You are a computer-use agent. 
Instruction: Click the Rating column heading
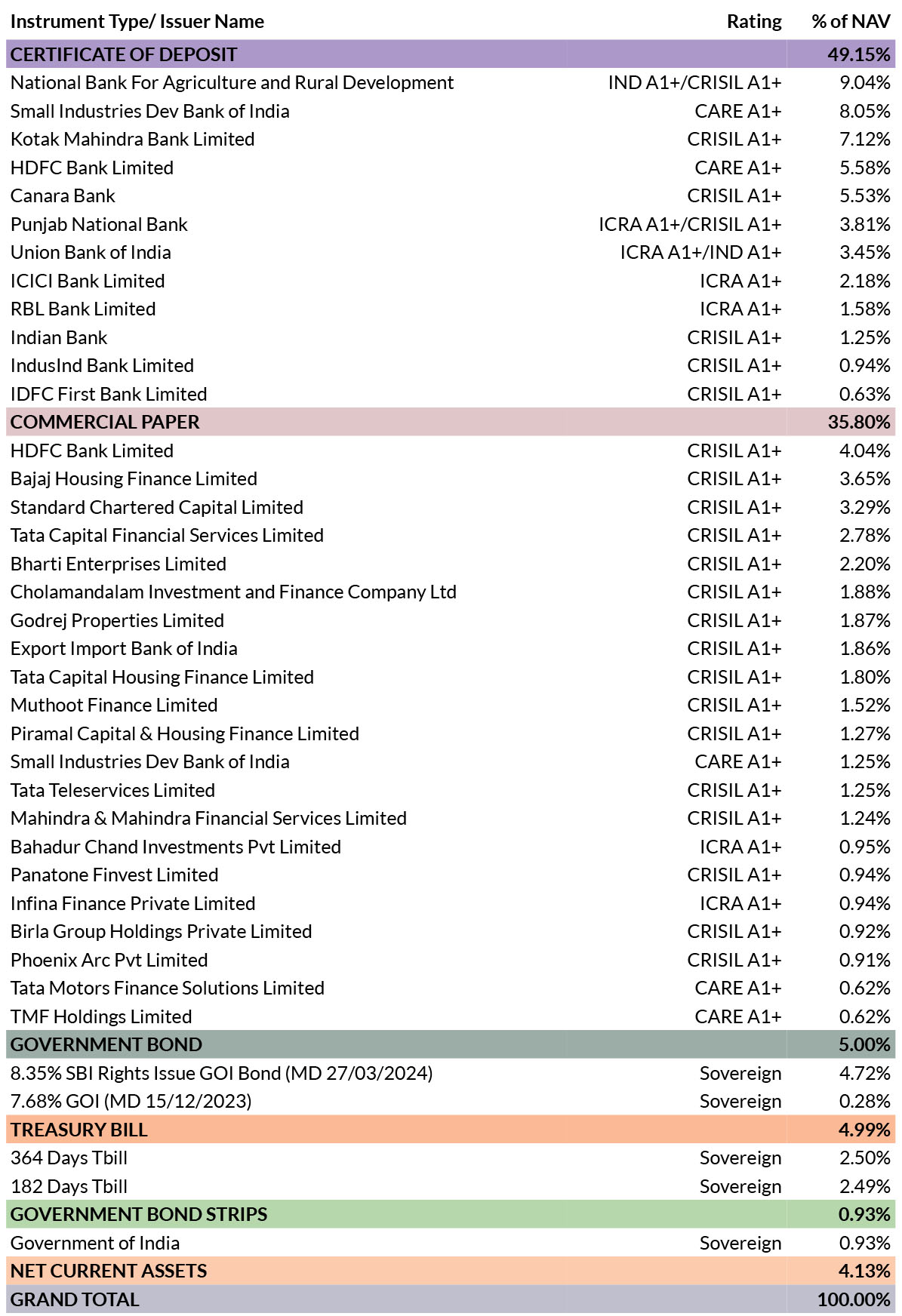point(754,21)
